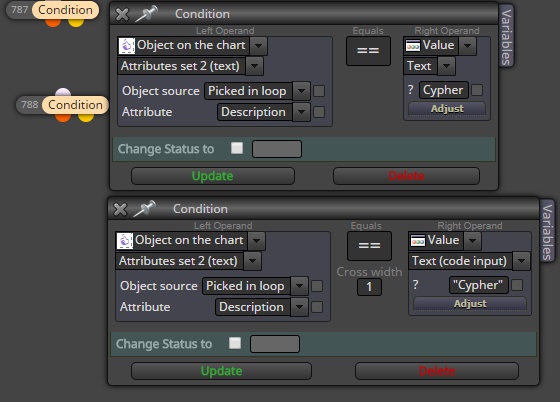Close the lower Condition panel with the X icon
This screenshot has height=402, width=560.
120,209
